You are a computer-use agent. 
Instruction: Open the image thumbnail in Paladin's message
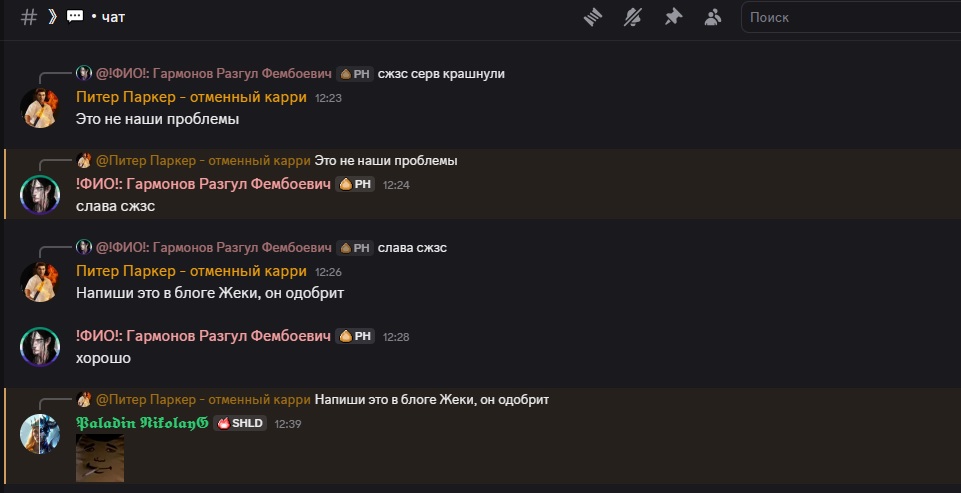pyautogui.click(x=100, y=457)
